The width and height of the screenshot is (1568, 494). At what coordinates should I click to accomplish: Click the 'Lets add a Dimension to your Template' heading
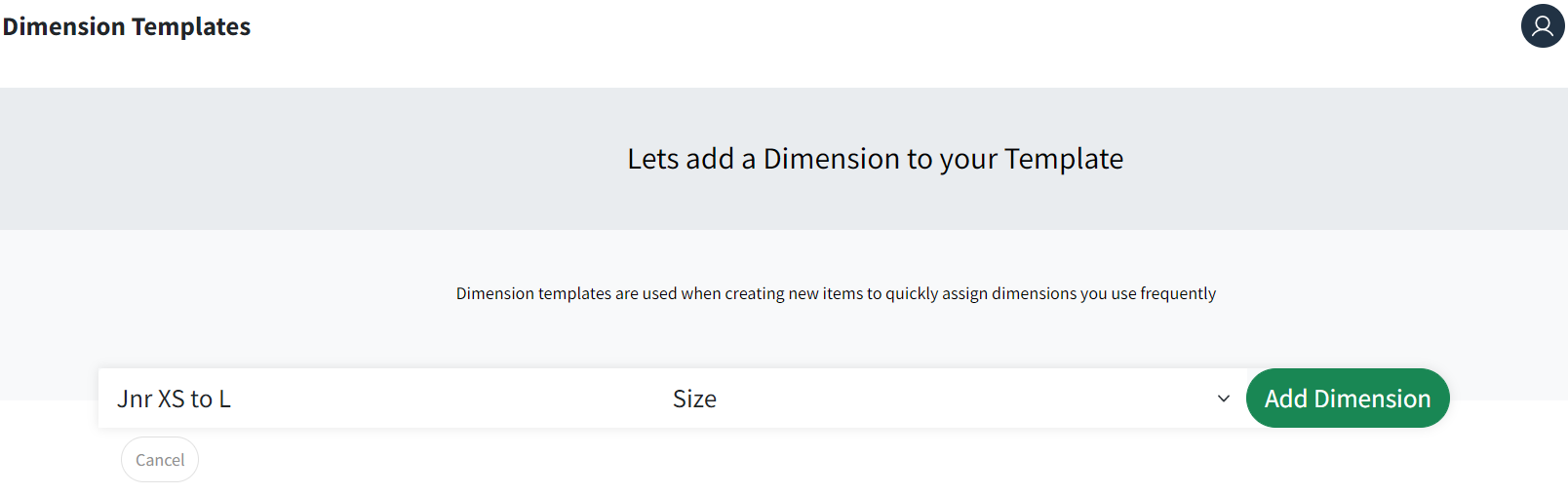[876, 158]
